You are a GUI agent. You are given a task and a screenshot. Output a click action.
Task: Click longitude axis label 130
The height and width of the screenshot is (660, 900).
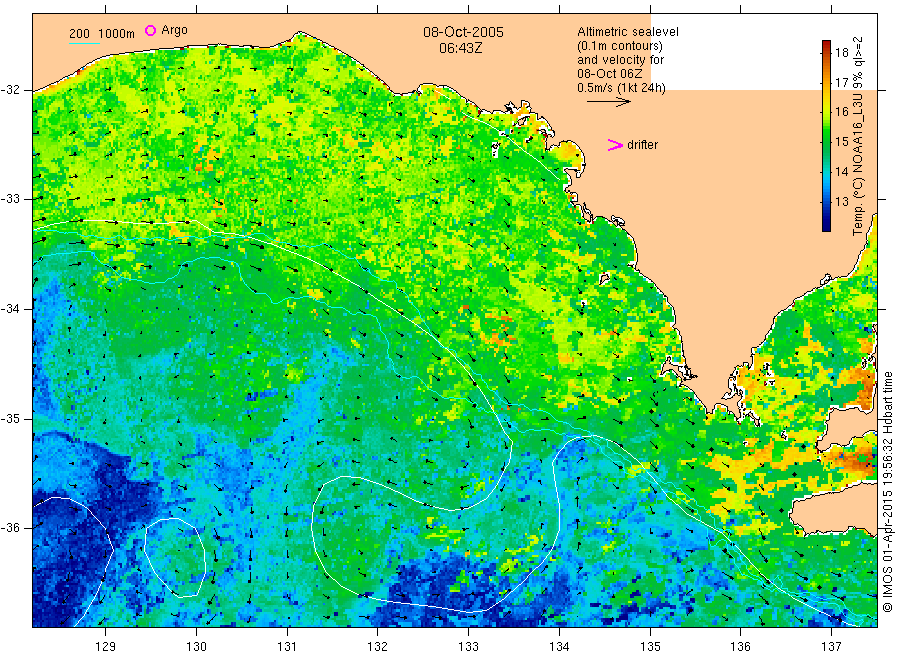(196, 647)
